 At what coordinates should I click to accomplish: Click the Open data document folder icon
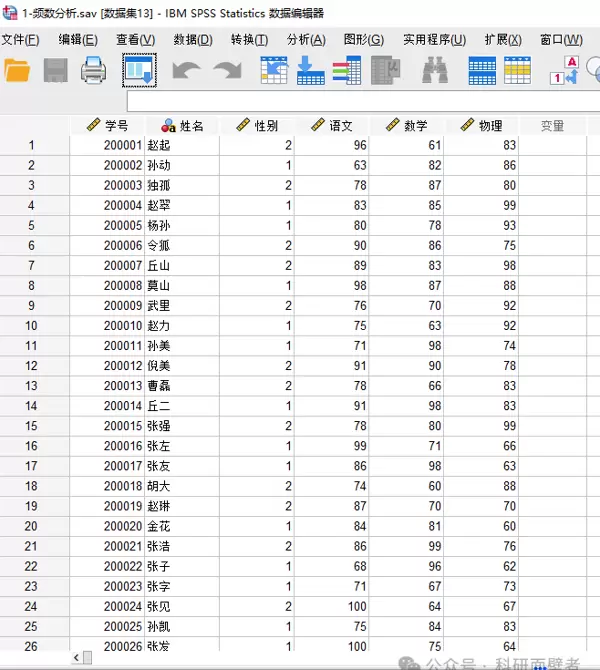18,70
